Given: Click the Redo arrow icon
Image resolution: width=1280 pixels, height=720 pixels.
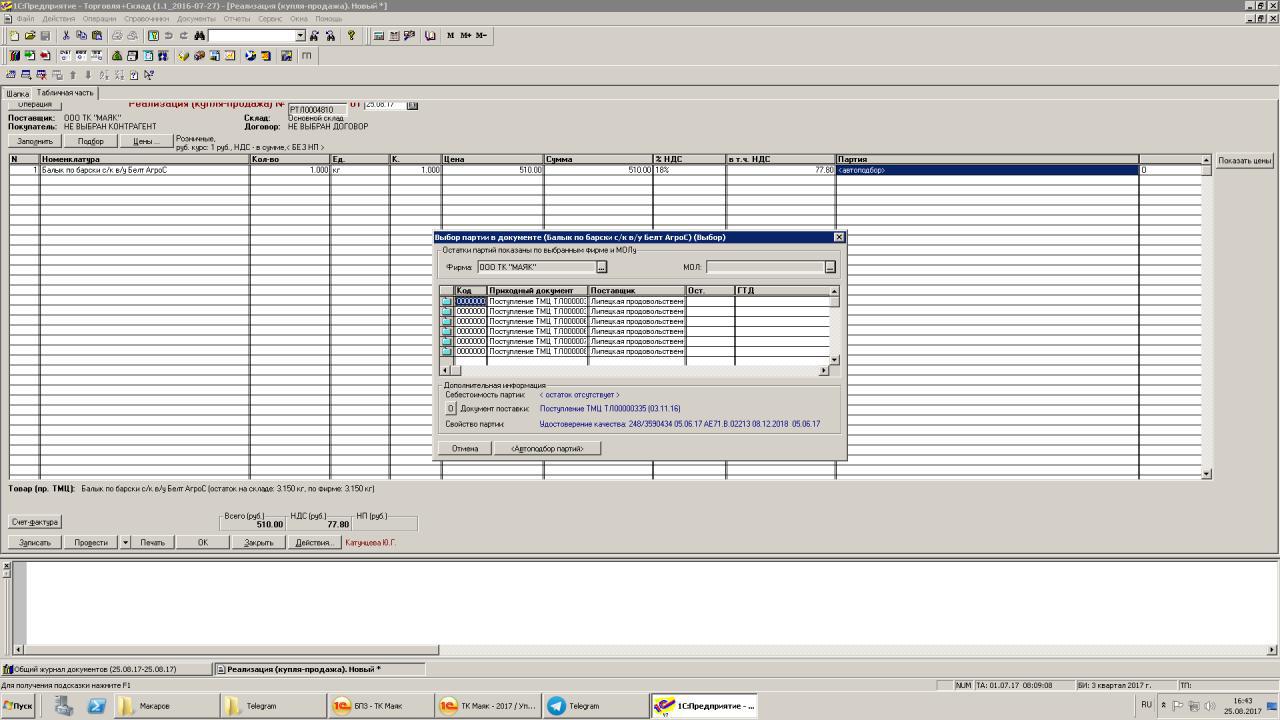Looking at the screenshot, I should pos(184,36).
